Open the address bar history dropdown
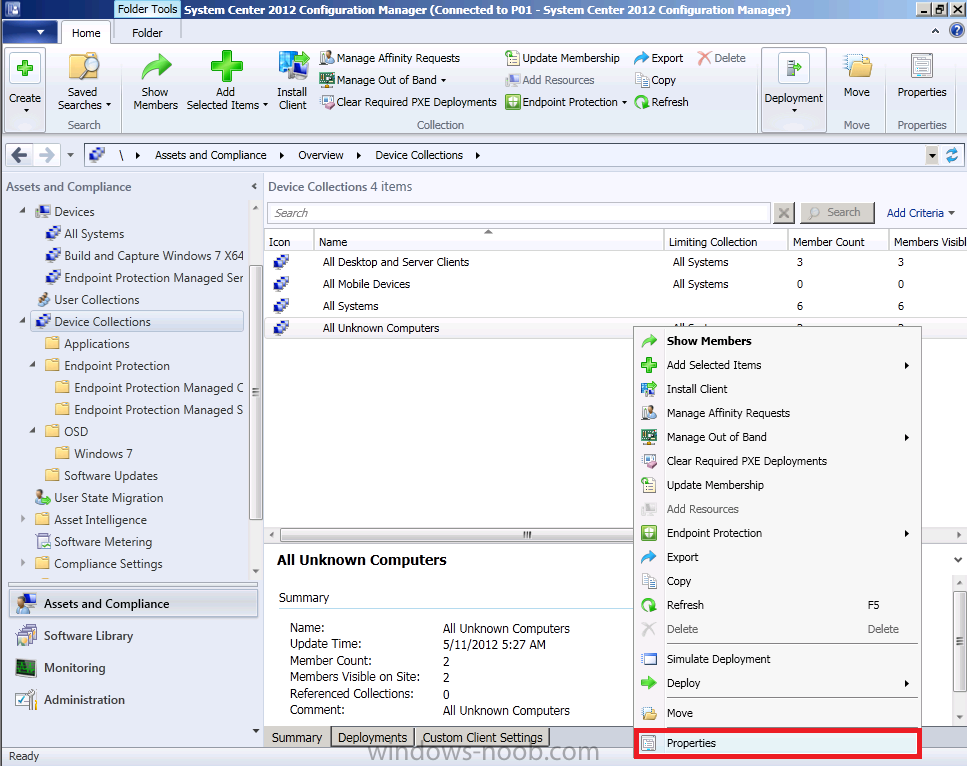The height and width of the screenshot is (766, 967). (x=932, y=155)
